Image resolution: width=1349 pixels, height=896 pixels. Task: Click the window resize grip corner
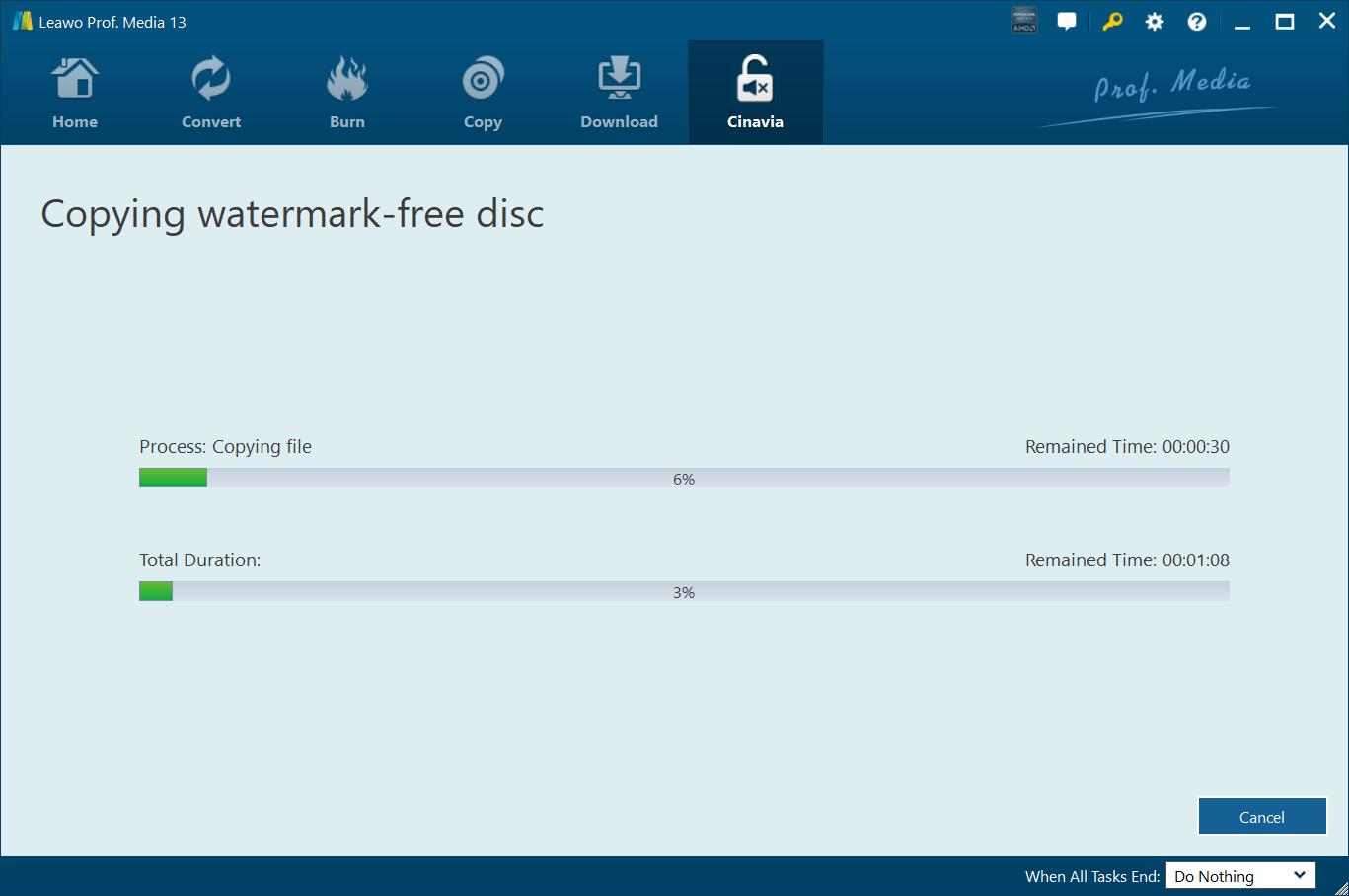click(x=1340, y=887)
